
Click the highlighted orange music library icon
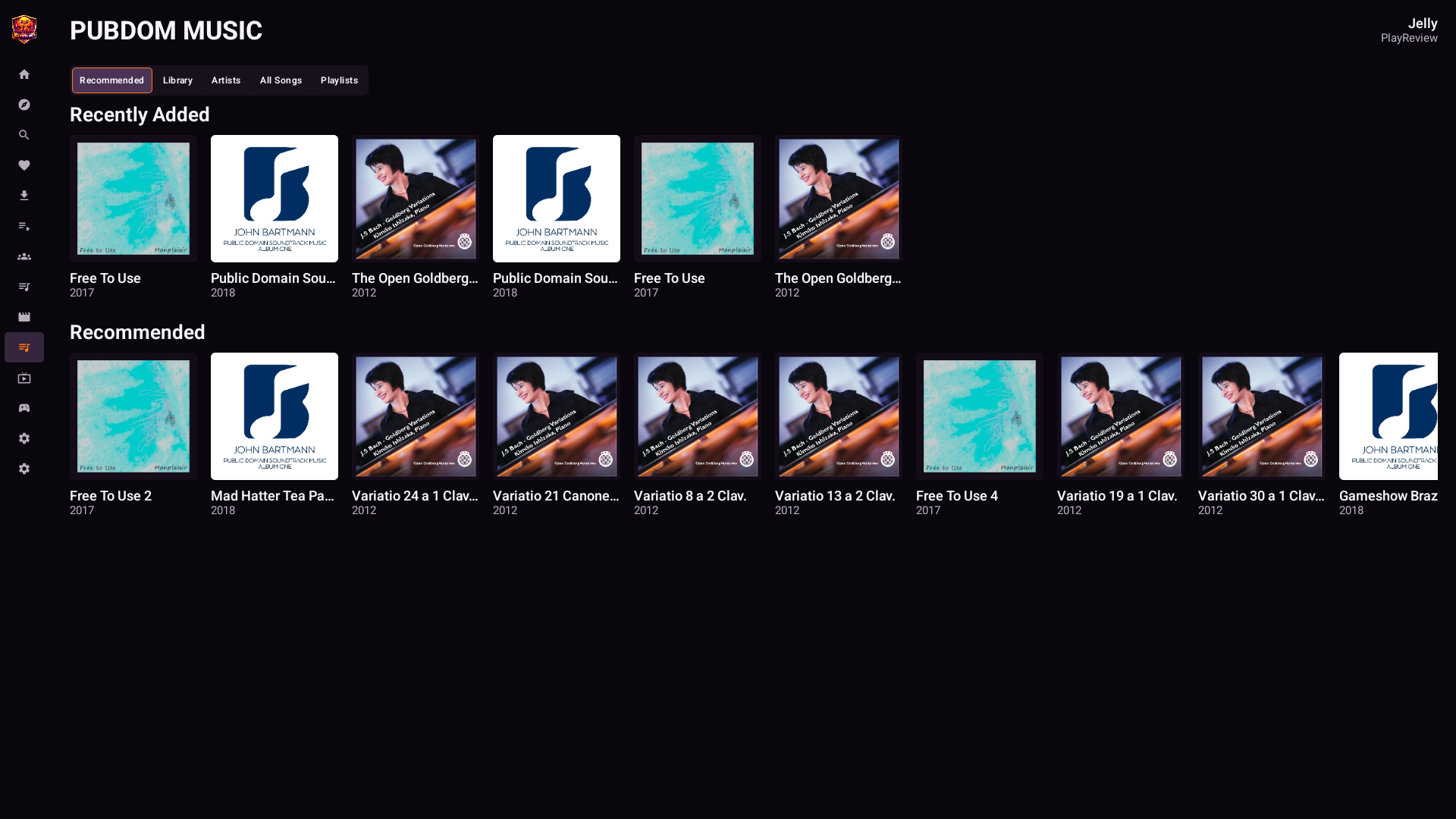point(24,347)
